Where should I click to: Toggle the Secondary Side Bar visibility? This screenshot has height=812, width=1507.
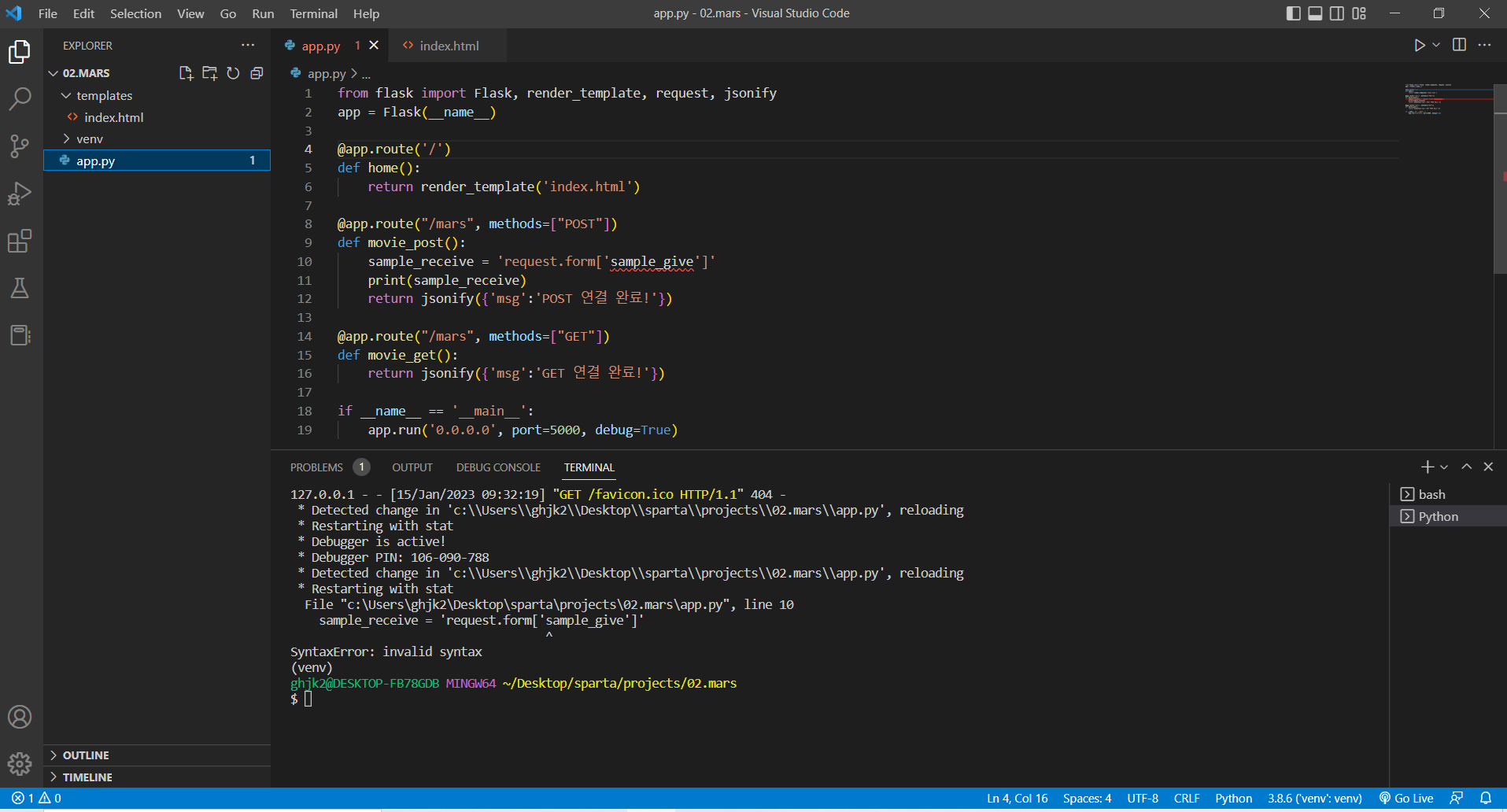pyautogui.click(x=1337, y=13)
